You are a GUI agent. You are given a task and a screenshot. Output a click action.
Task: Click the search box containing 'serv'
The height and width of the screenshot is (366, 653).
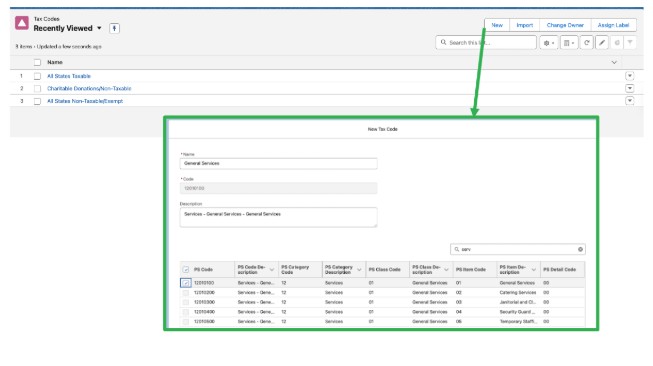pos(518,249)
